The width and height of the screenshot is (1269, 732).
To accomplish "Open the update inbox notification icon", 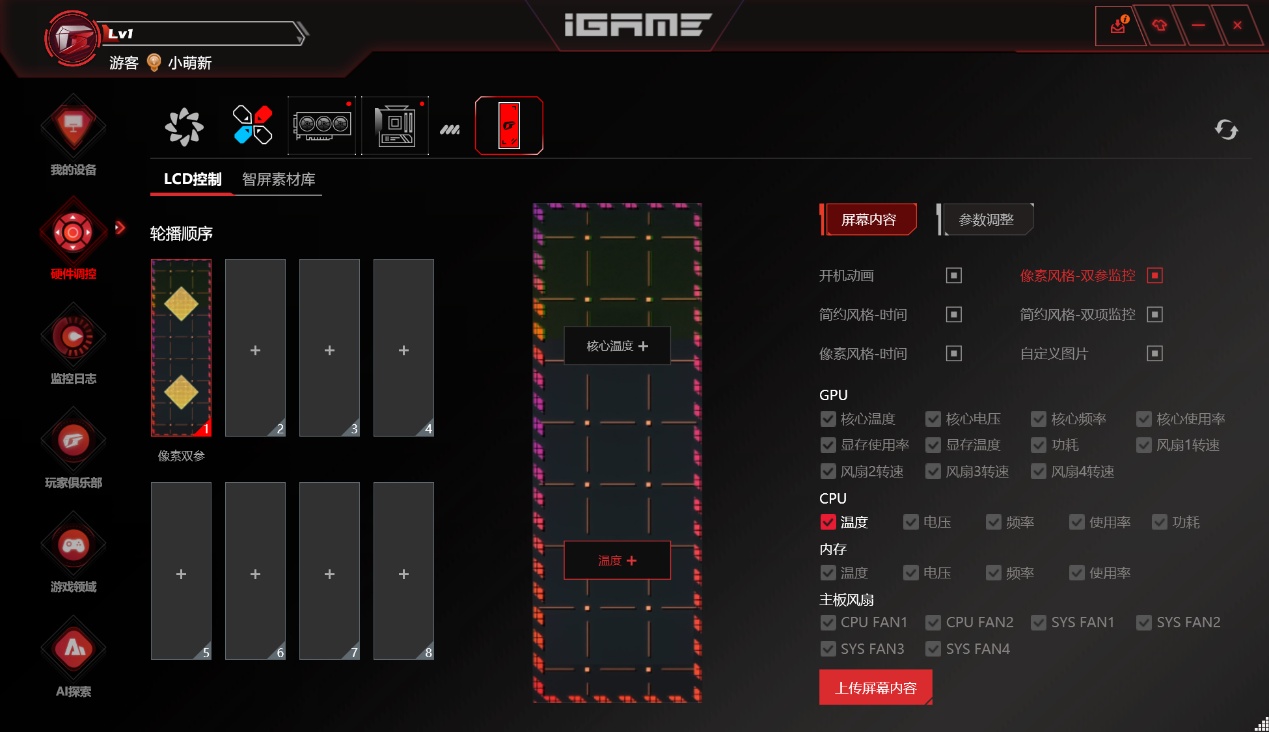I will tap(1119, 26).
